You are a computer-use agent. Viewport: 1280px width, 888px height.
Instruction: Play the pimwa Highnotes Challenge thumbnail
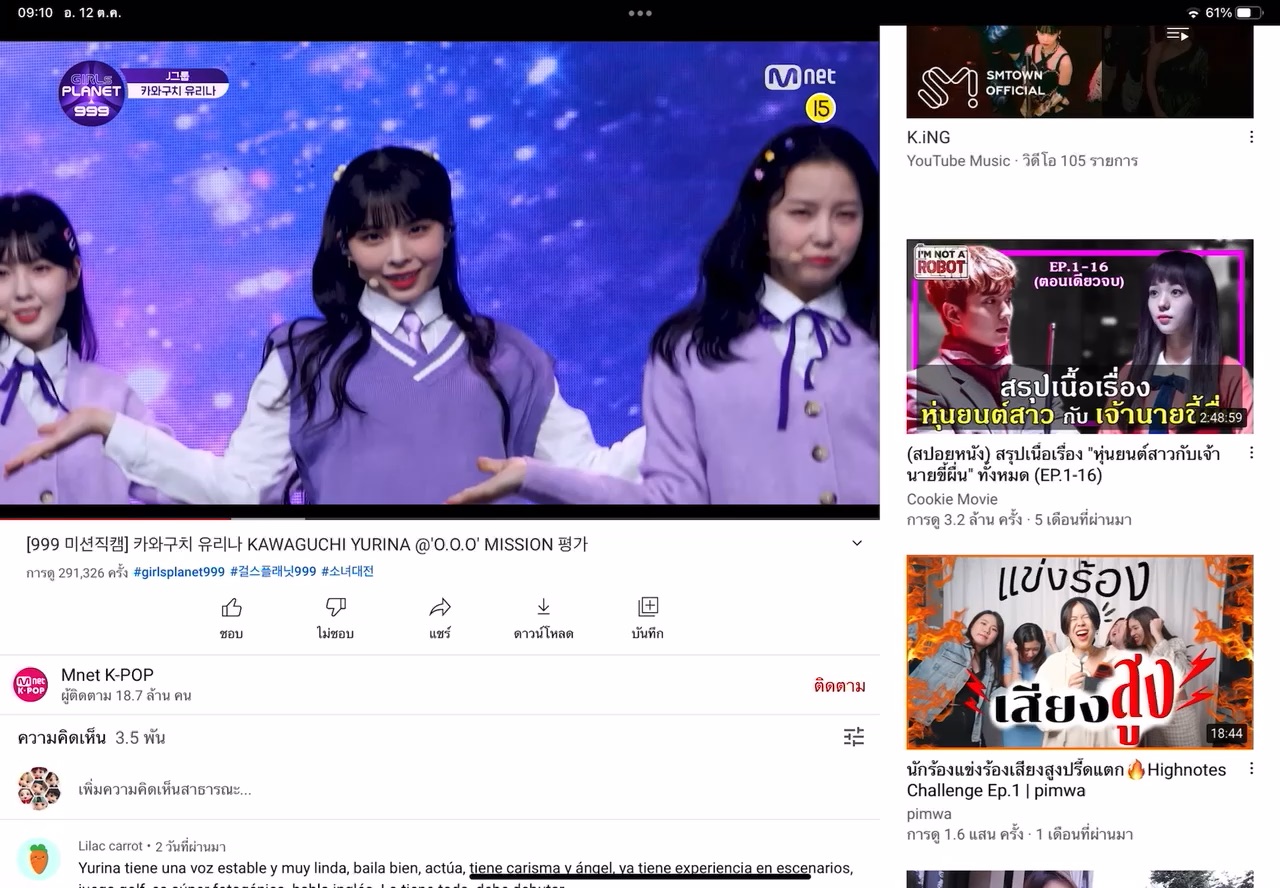tap(1079, 652)
